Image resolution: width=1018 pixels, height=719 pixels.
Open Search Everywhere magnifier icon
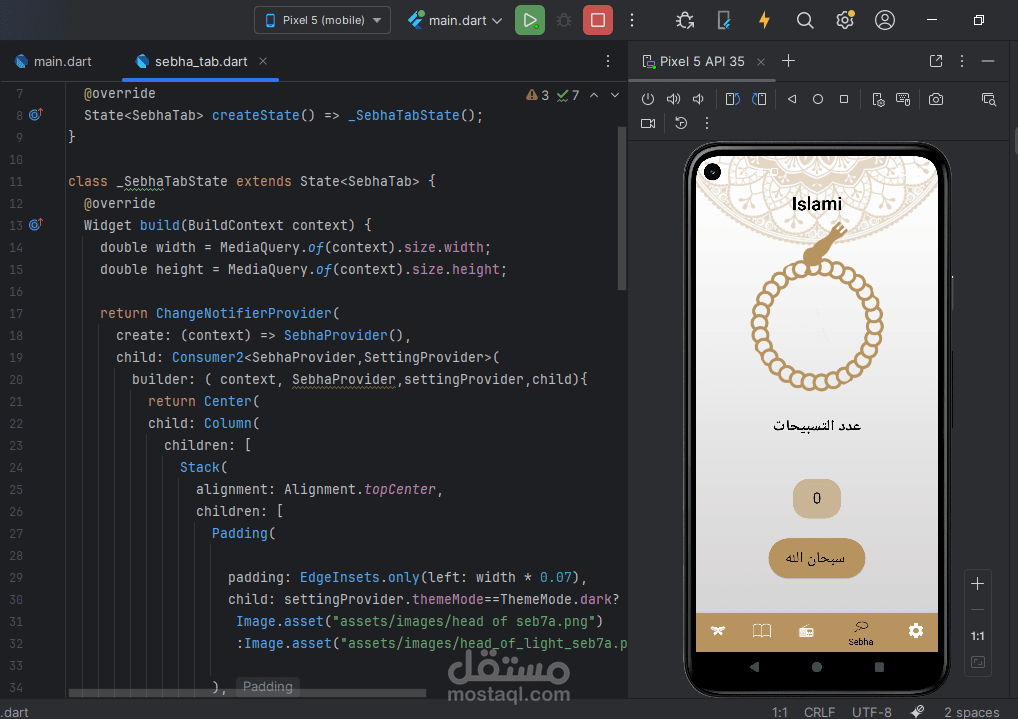click(805, 20)
